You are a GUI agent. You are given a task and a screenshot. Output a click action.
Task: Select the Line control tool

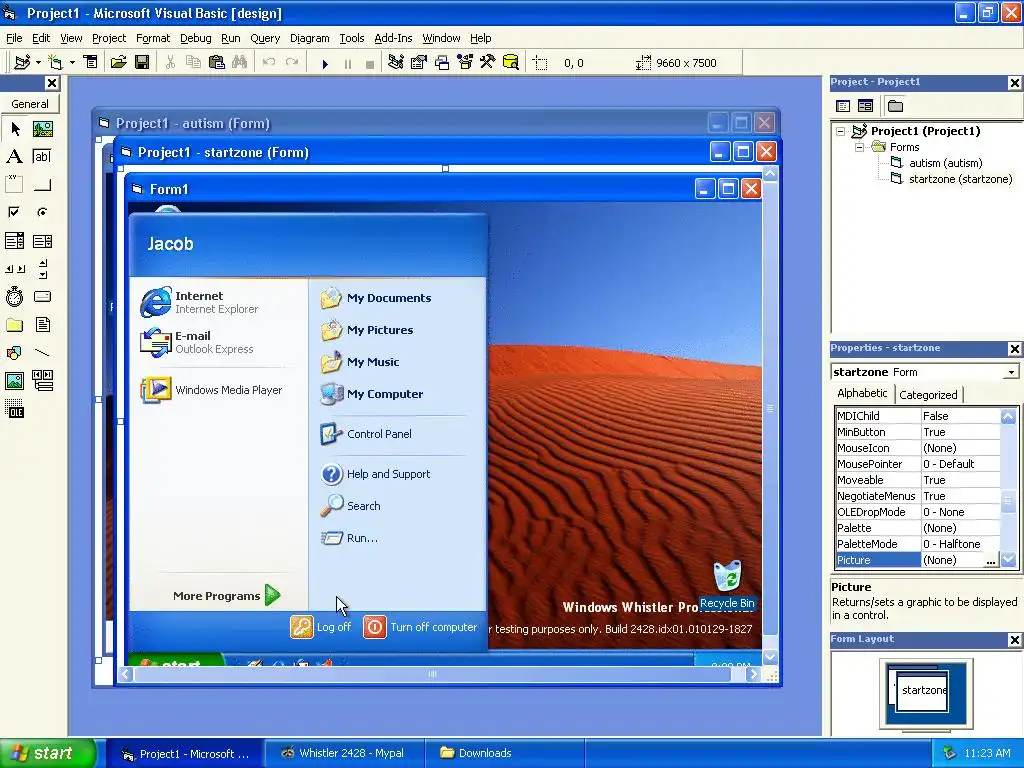42,353
